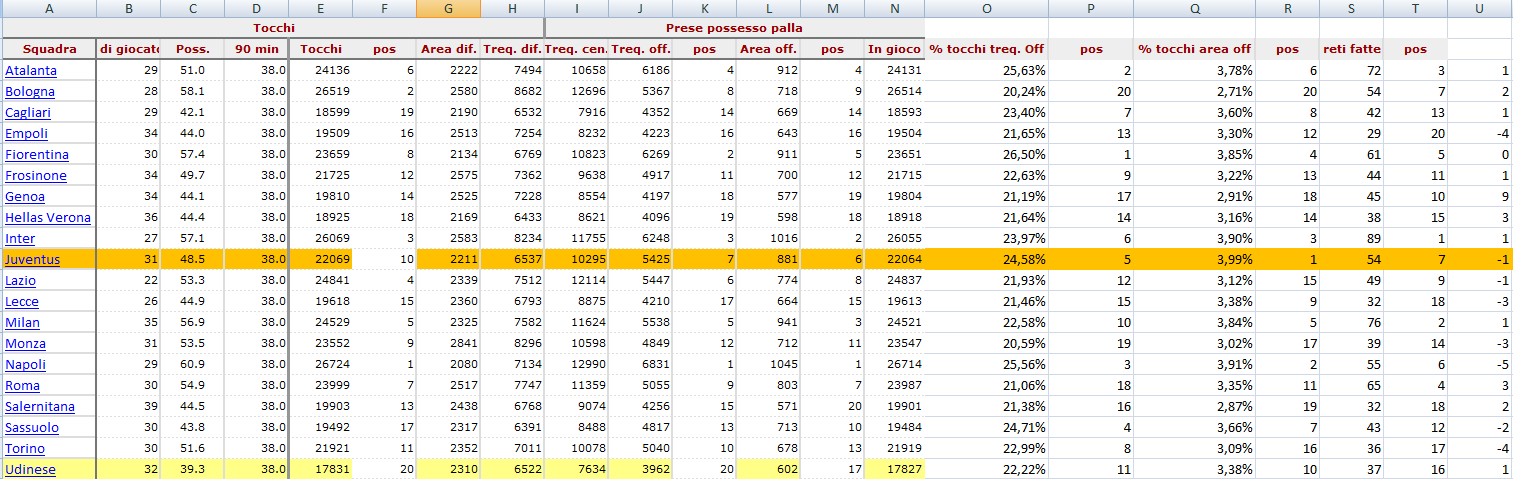
Task: Select column D header
Action: point(256,8)
